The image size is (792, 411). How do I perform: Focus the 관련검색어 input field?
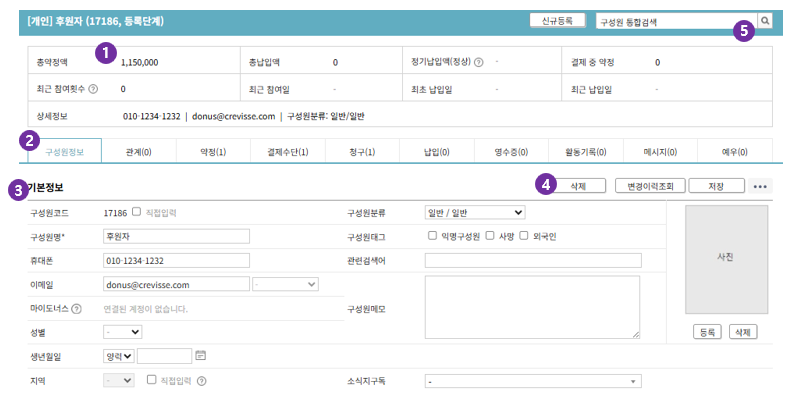click(533, 261)
